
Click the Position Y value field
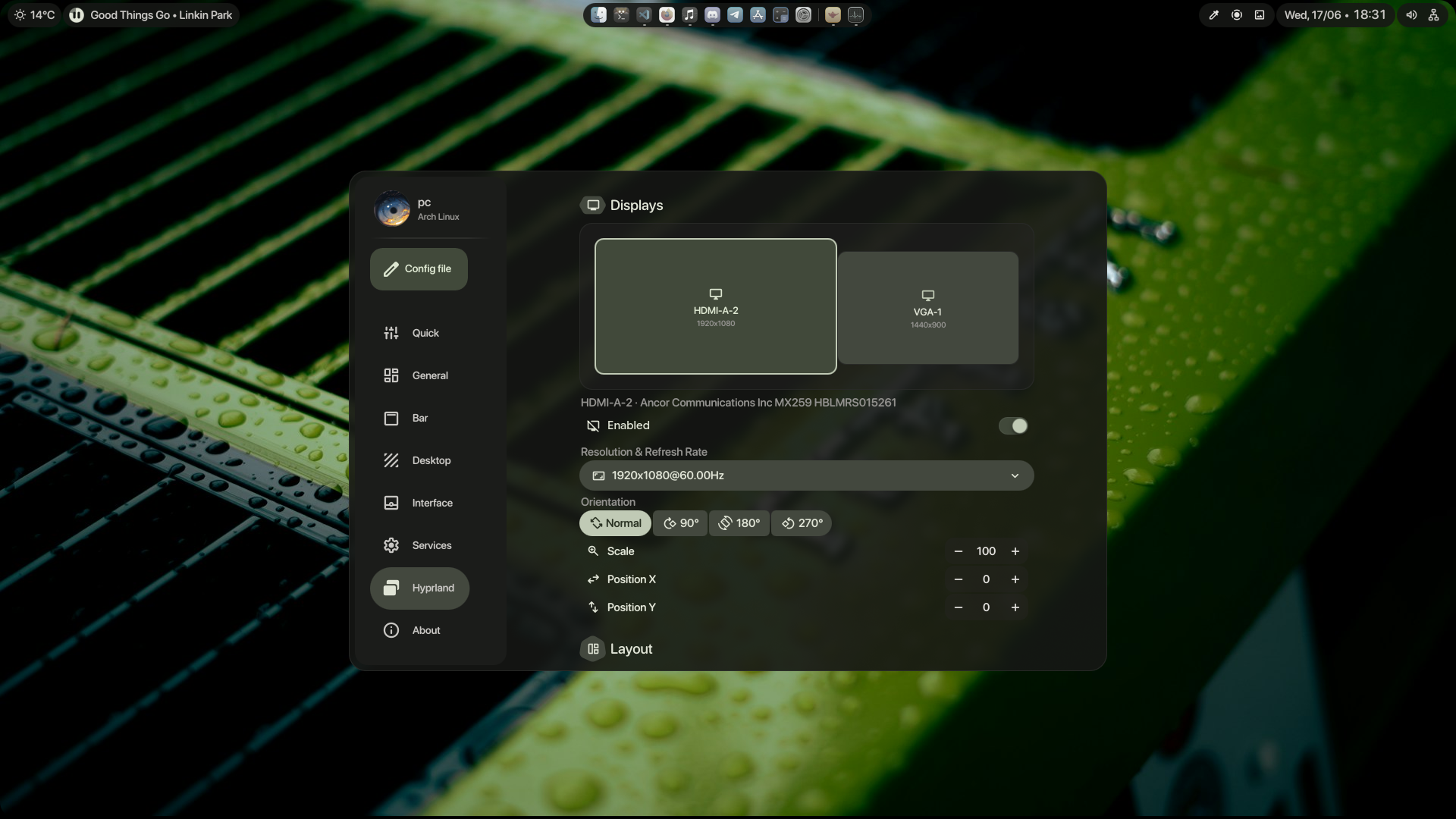pos(987,607)
